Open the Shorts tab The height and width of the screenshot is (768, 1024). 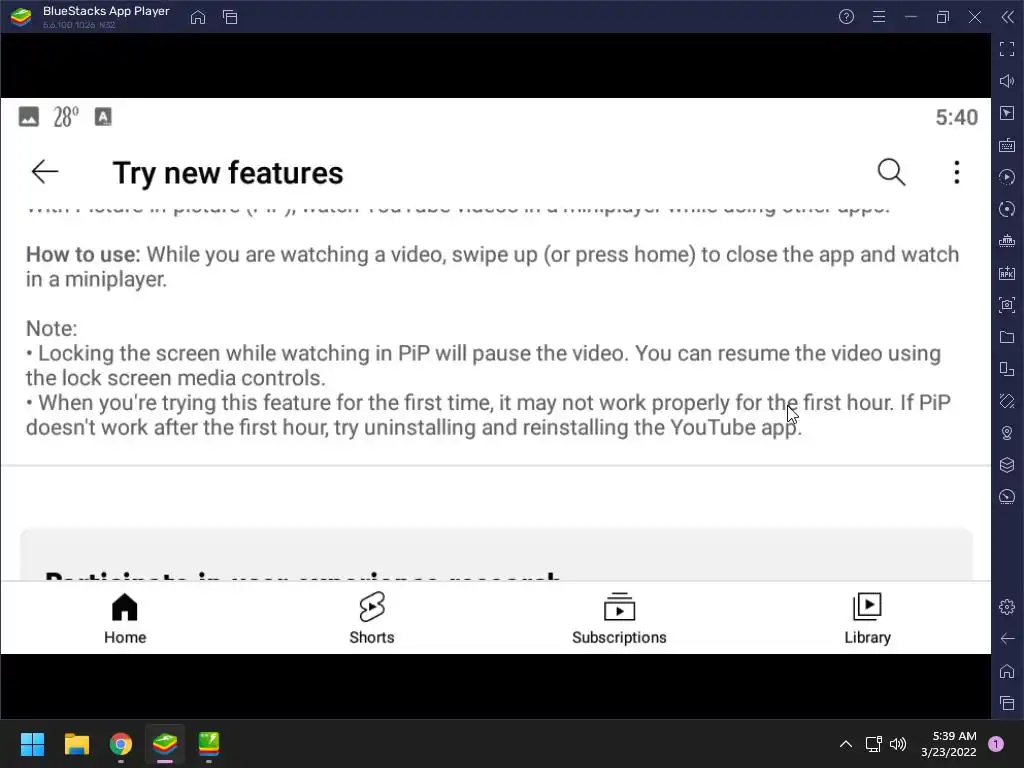[372, 618]
